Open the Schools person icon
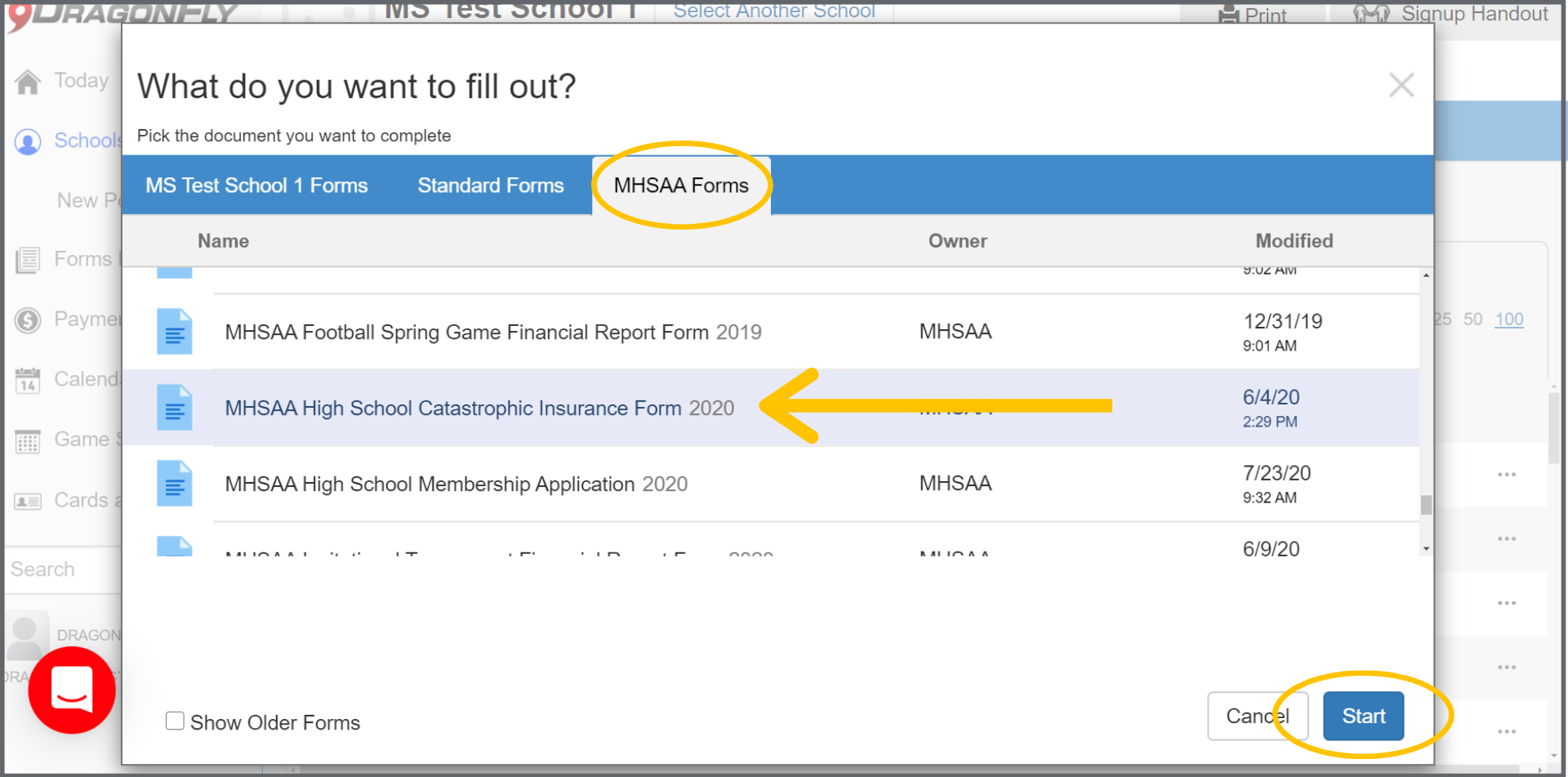 click(x=28, y=142)
